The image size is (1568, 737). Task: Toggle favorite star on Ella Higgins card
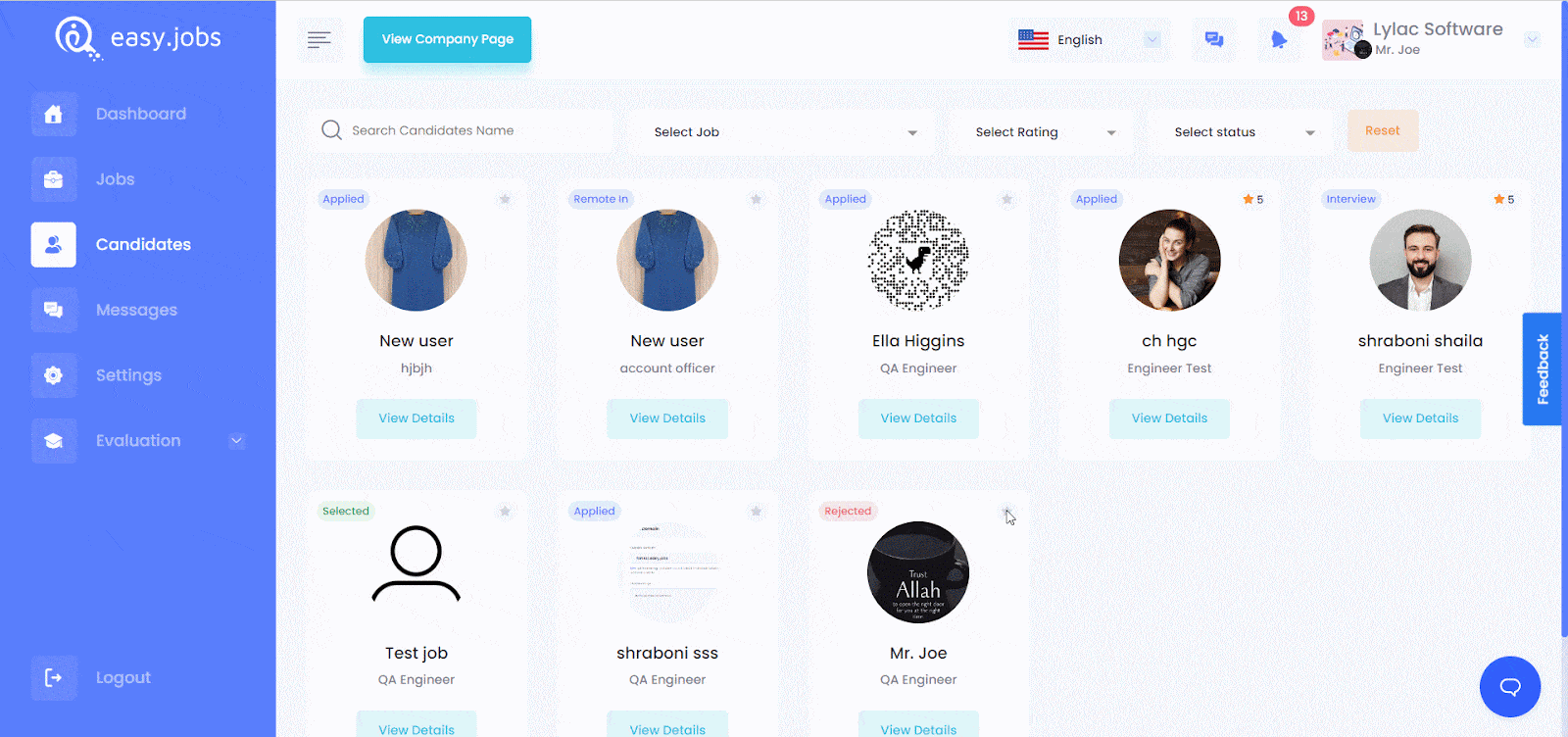[x=1006, y=199]
